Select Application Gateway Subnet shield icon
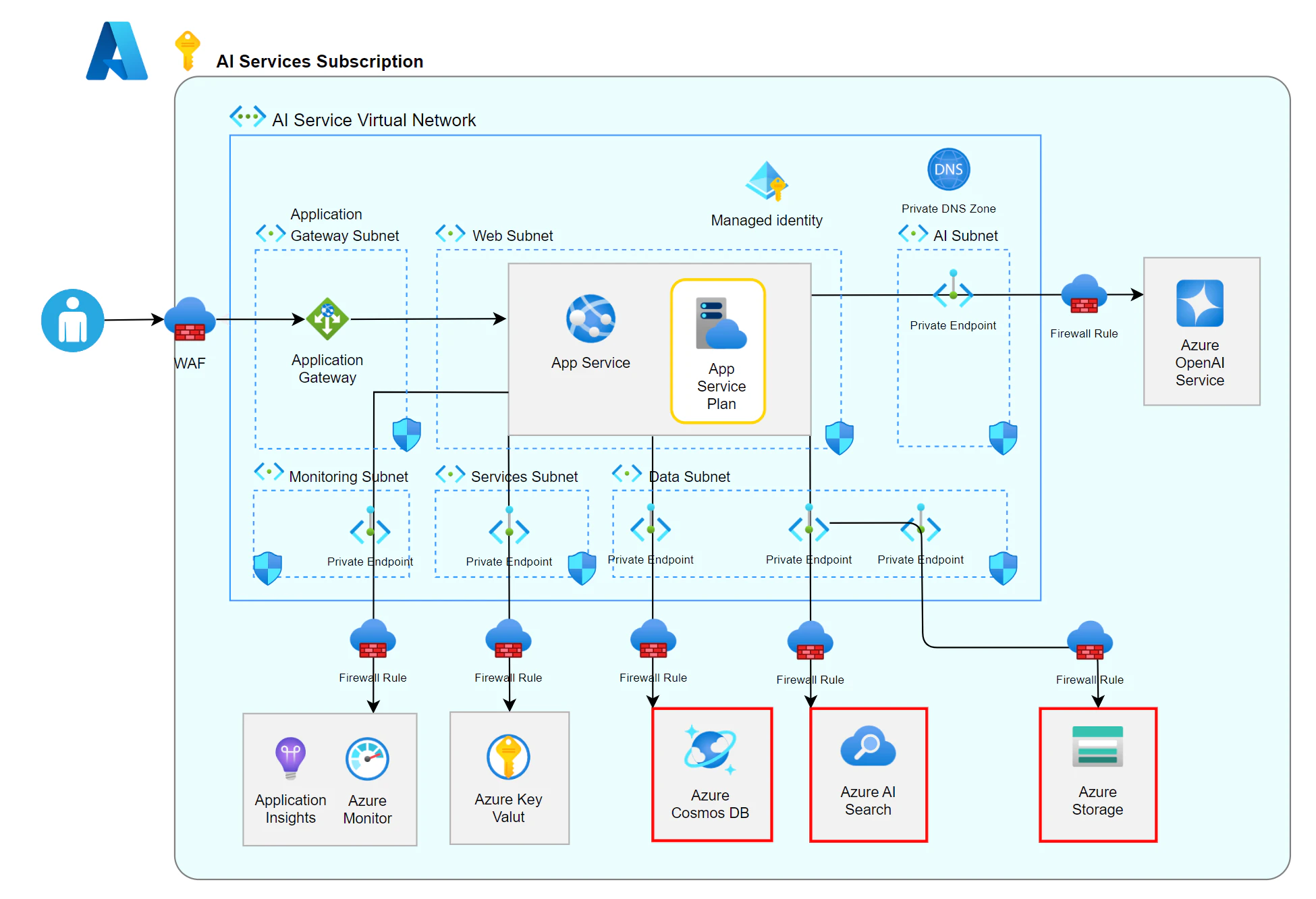Image resolution: width=1316 pixels, height=899 pixels. click(407, 434)
